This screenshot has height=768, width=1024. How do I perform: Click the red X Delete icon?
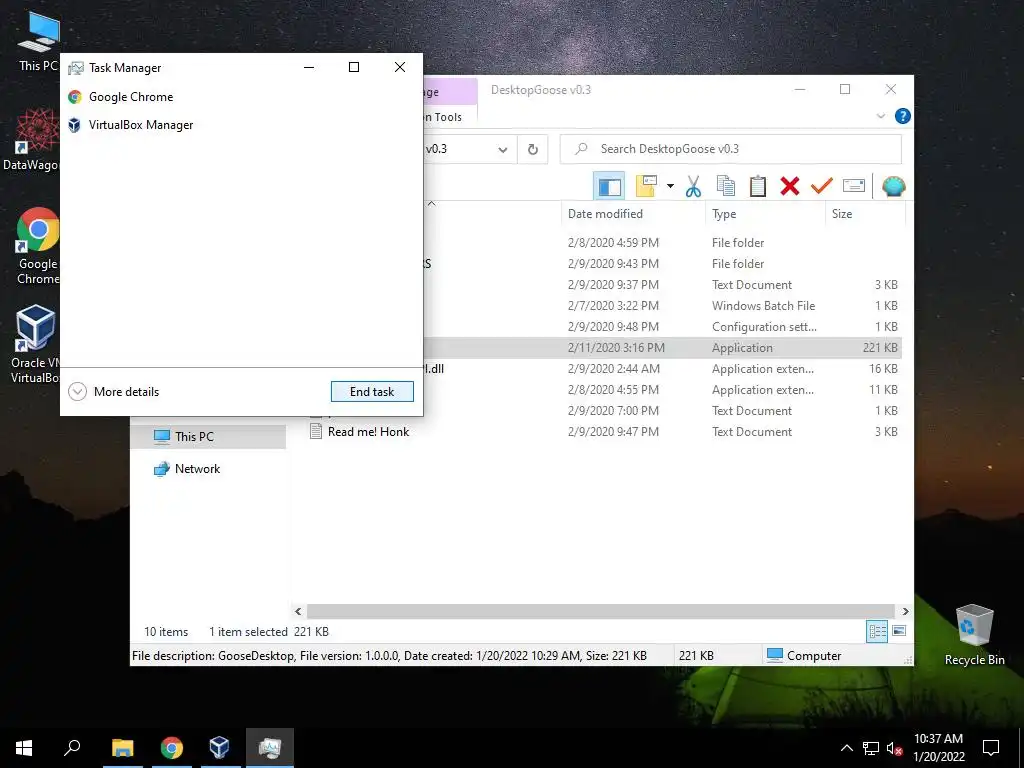click(790, 186)
